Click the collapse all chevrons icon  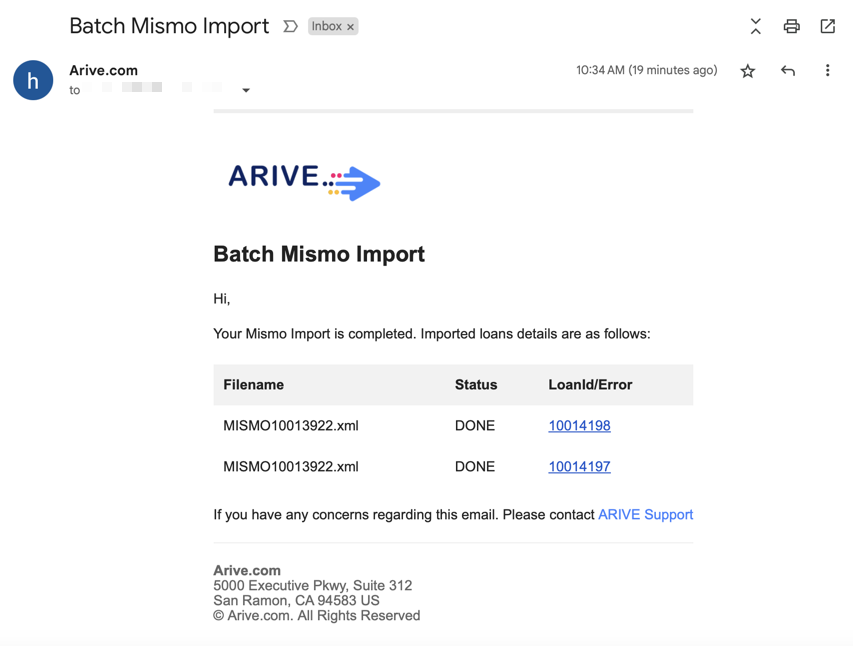[x=756, y=26]
